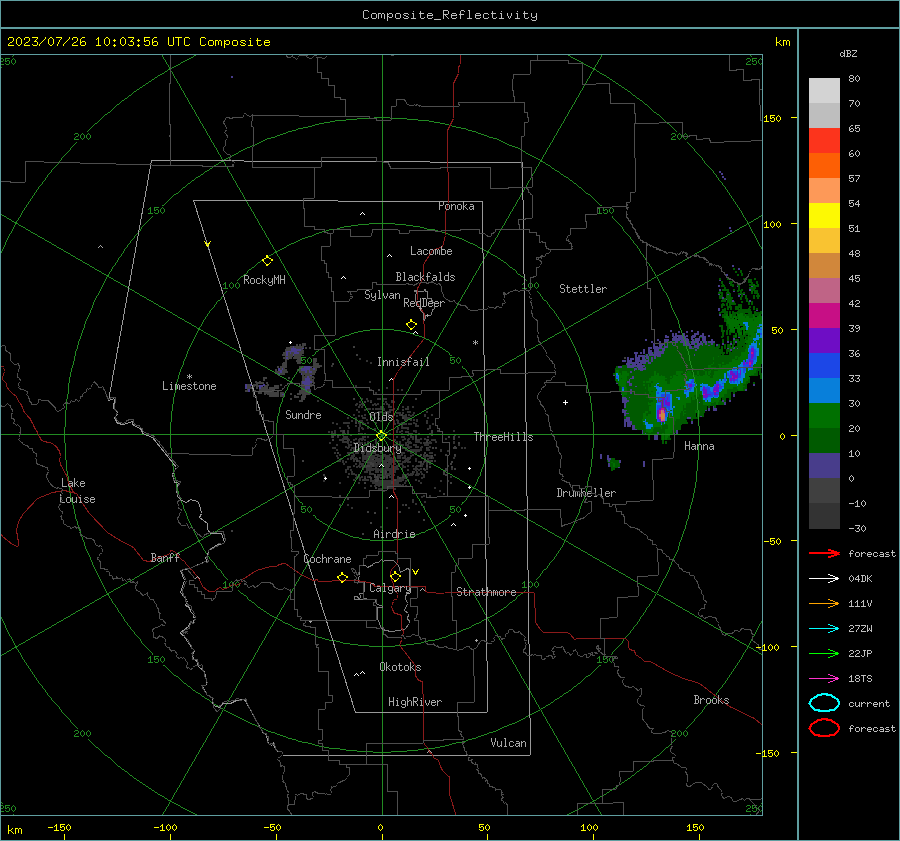Click the Hanna town label
The width and height of the screenshot is (900, 841).
pos(699,446)
